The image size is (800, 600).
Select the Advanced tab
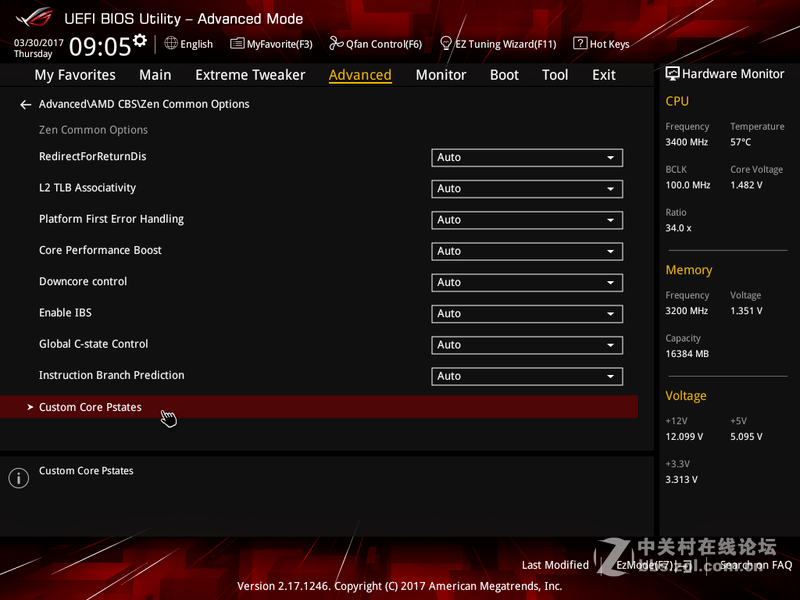pyautogui.click(x=360, y=75)
